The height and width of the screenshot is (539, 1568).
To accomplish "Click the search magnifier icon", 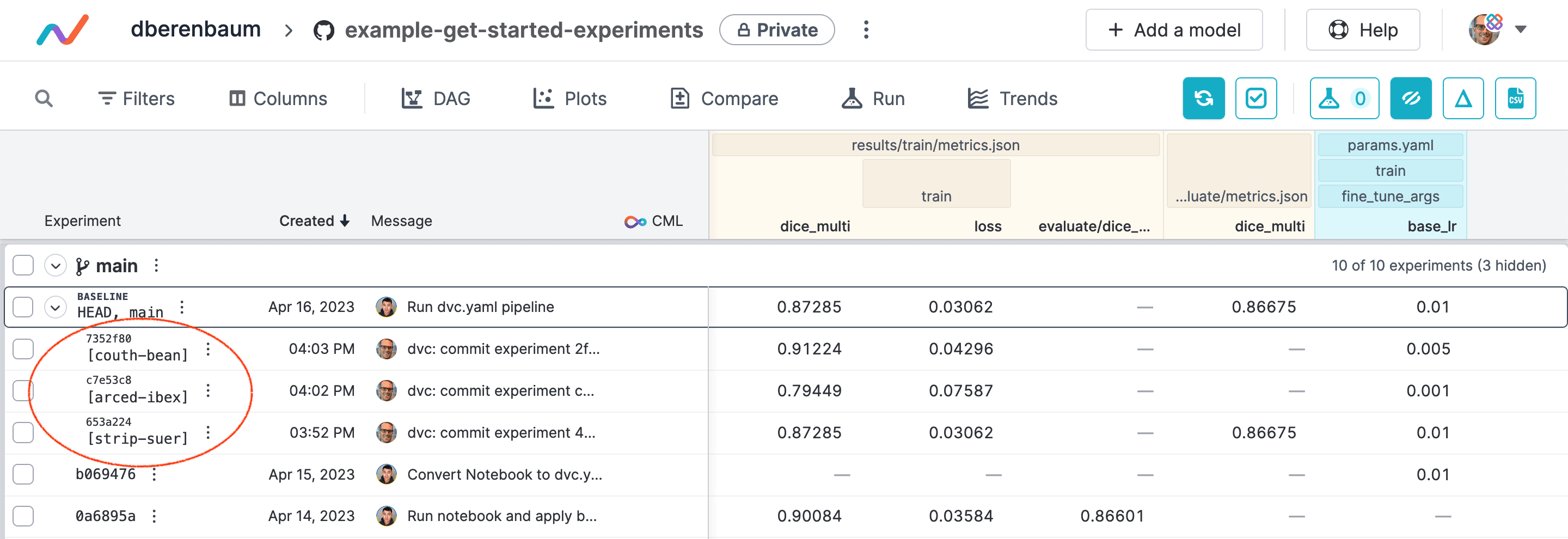I will click(x=43, y=99).
